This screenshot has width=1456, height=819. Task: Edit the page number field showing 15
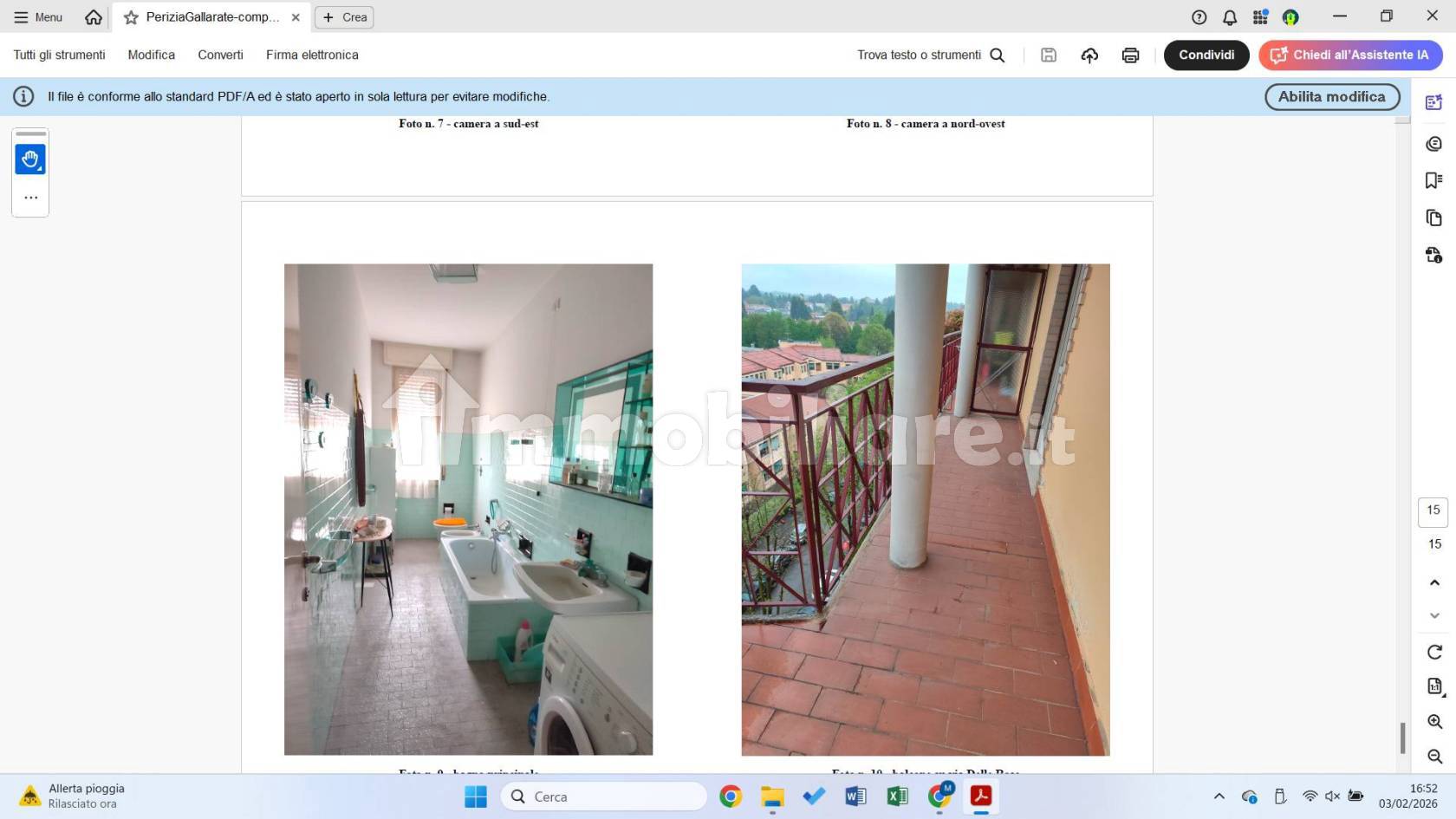(x=1432, y=510)
